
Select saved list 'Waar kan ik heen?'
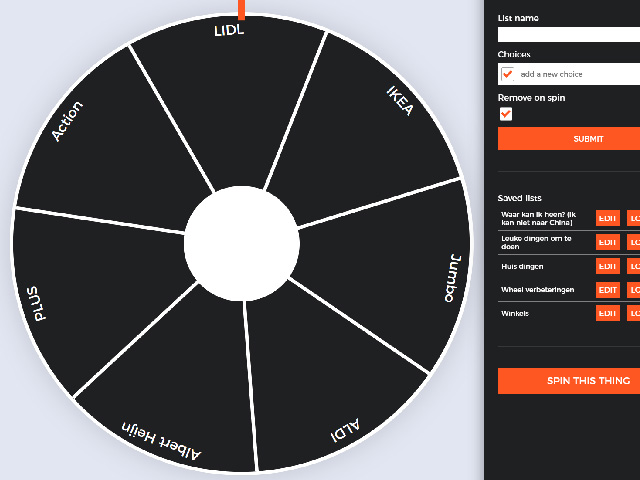click(x=538, y=218)
